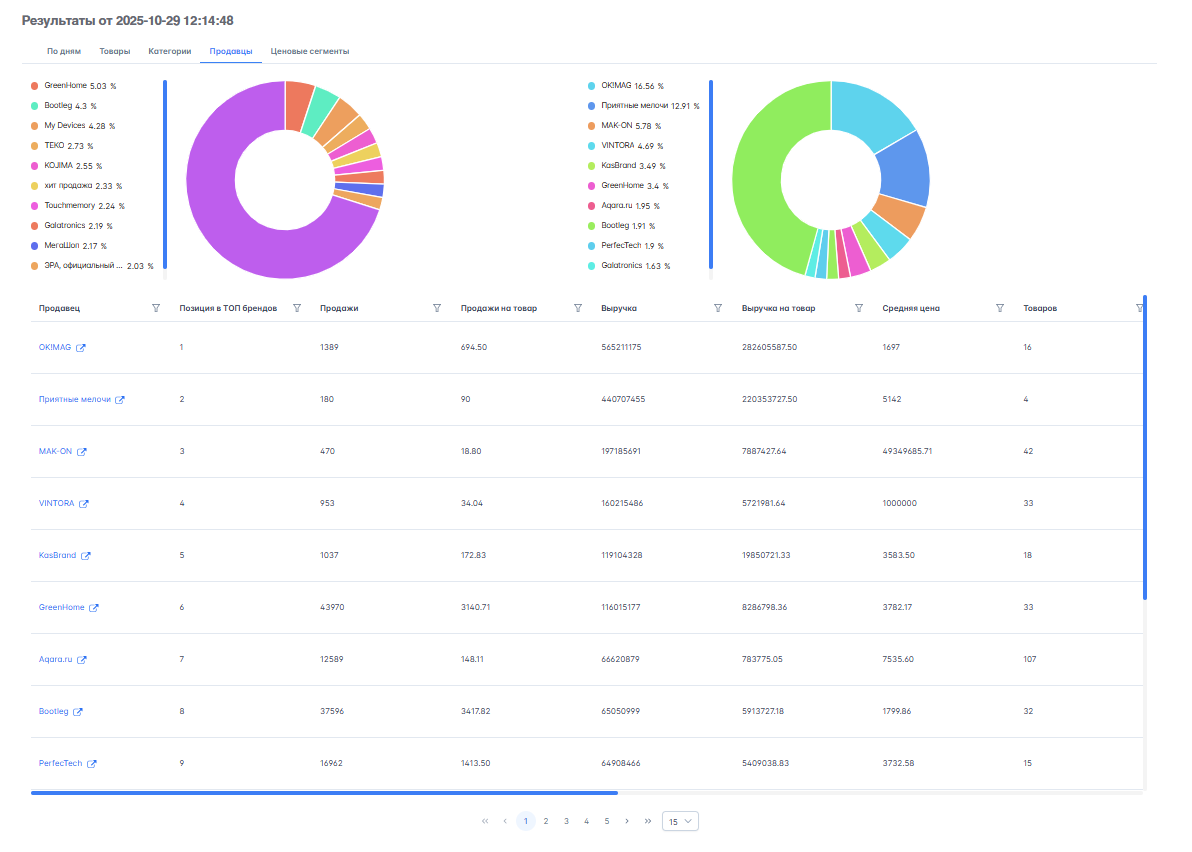Open filter for Продажи column
The height and width of the screenshot is (852, 1192).
[x=437, y=308]
